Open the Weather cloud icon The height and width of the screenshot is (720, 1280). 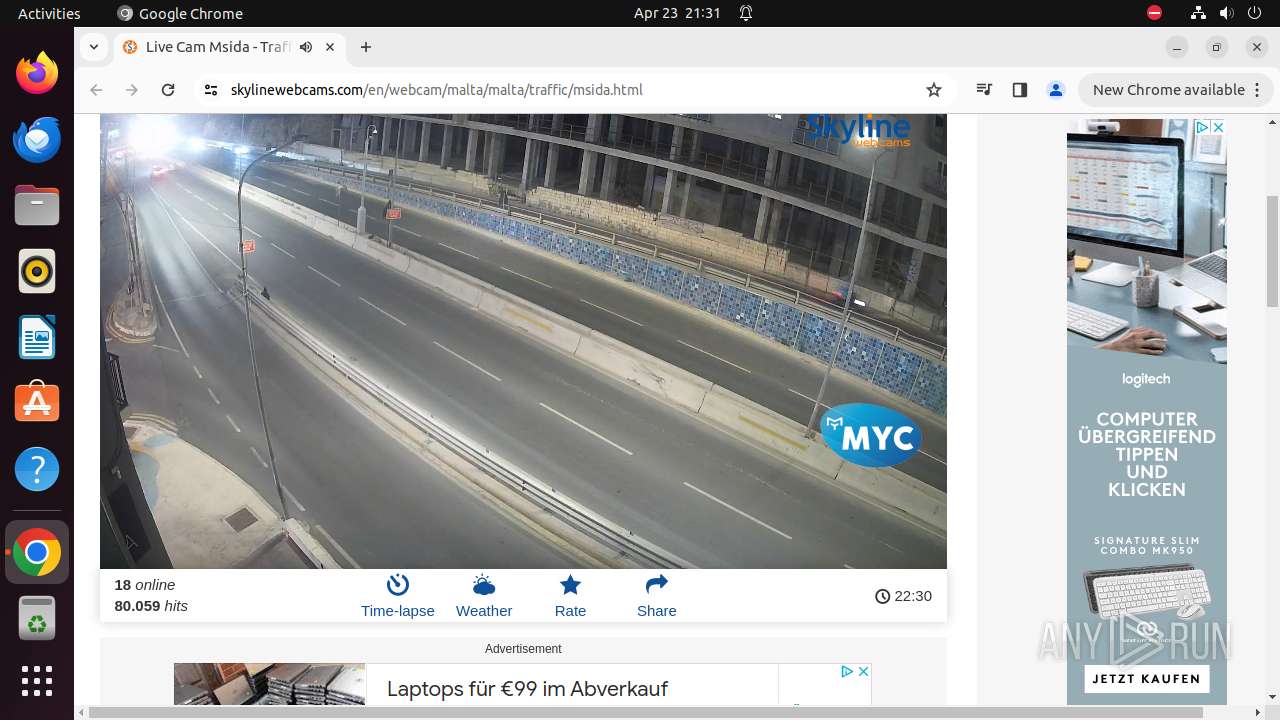484,585
